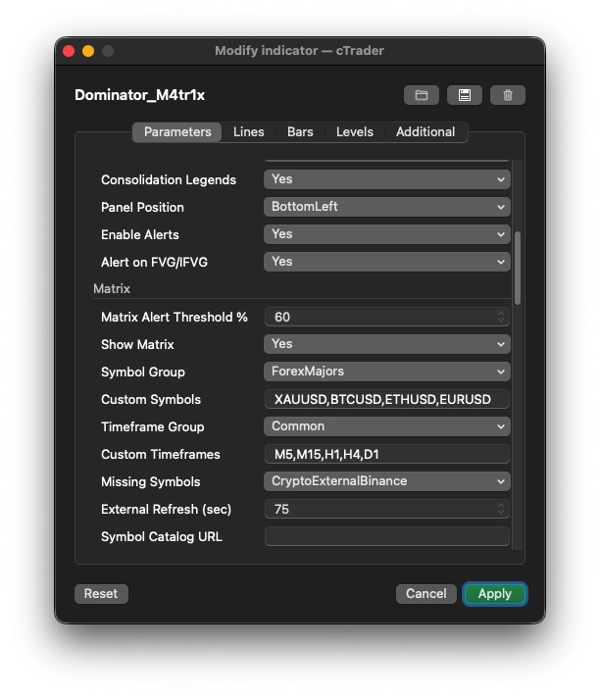This screenshot has width=600, height=696.
Task: Close the Modify indicator window
Action: click(x=69, y=51)
